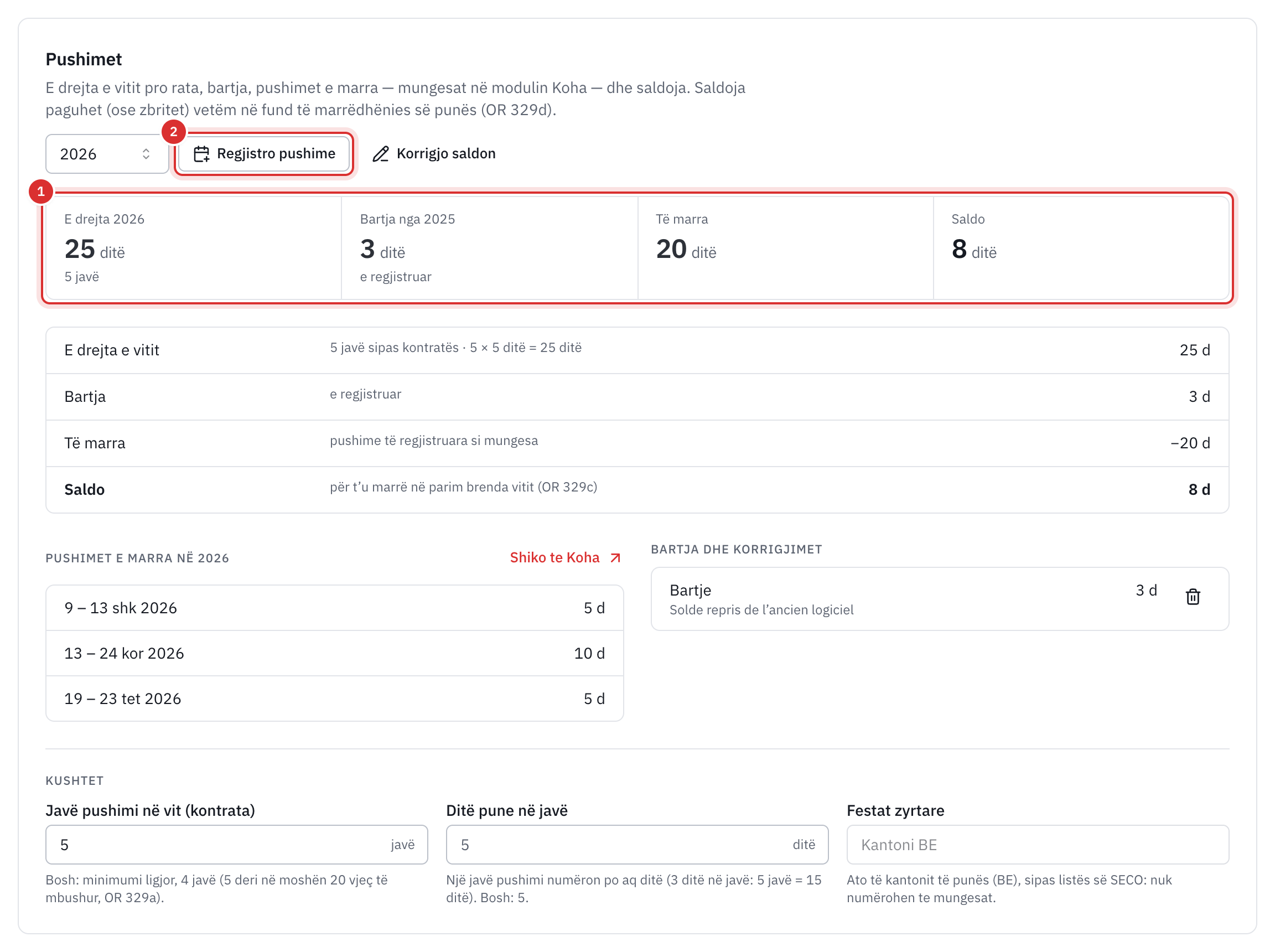Click the Regjistro pushime button
The width and height of the screenshot is (1275, 952).
coord(264,154)
